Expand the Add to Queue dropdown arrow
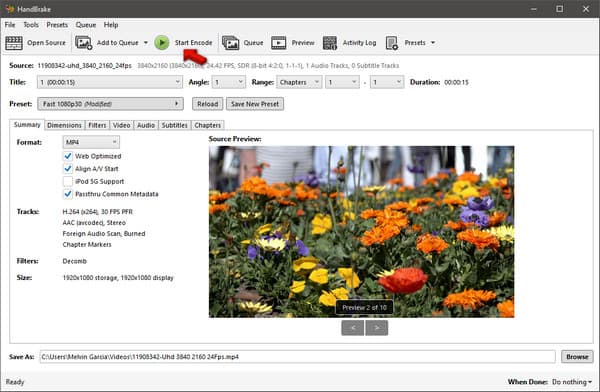The image size is (600, 392). [x=145, y=42]
